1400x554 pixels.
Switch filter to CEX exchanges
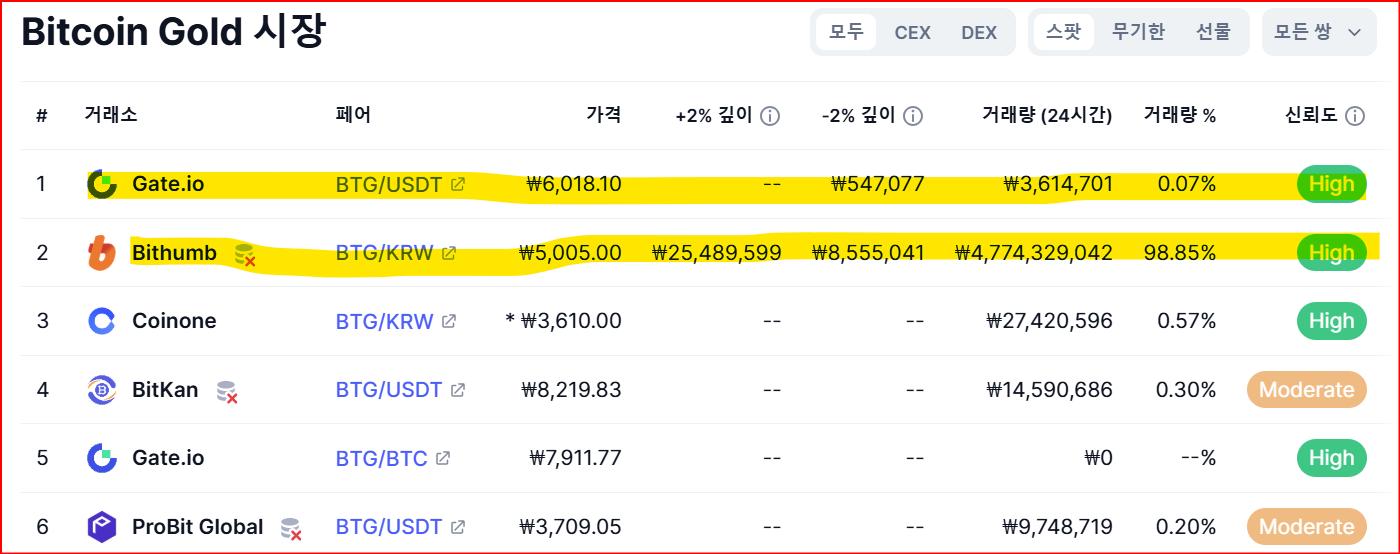(912, 32)
